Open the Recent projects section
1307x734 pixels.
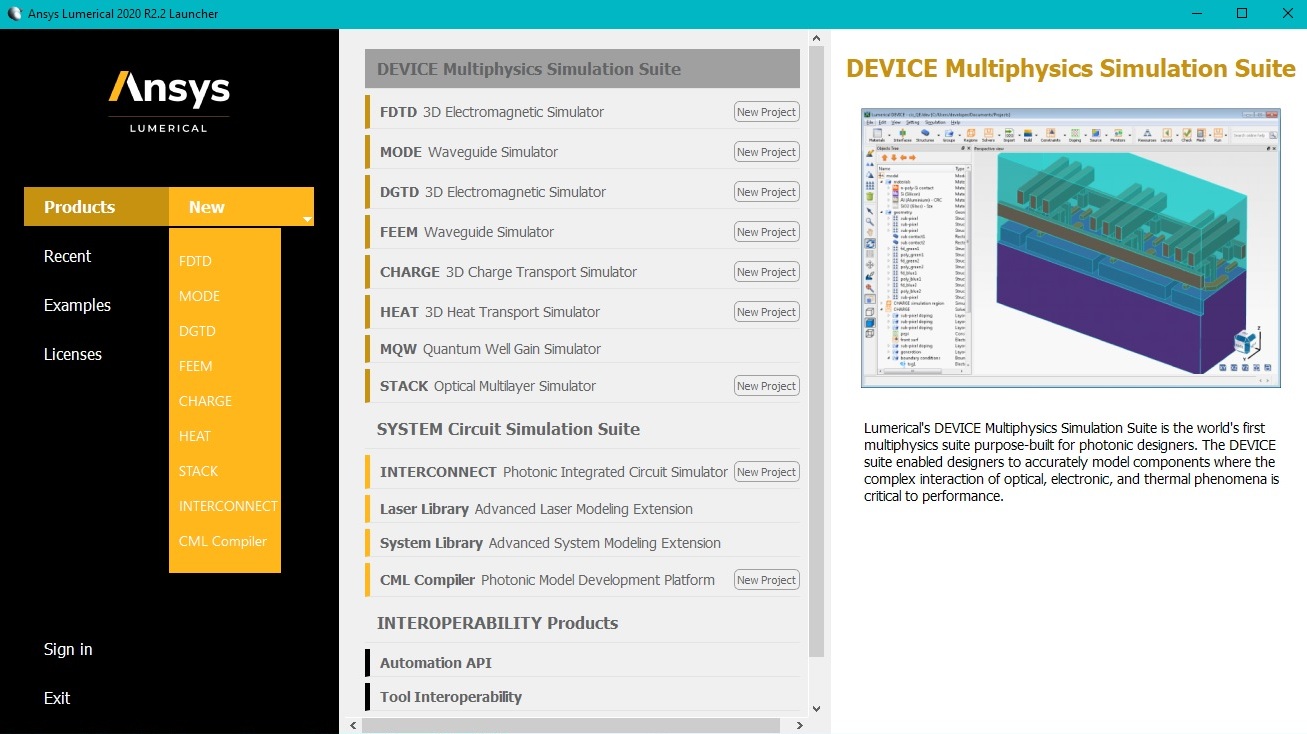click(x=67, y=256)
